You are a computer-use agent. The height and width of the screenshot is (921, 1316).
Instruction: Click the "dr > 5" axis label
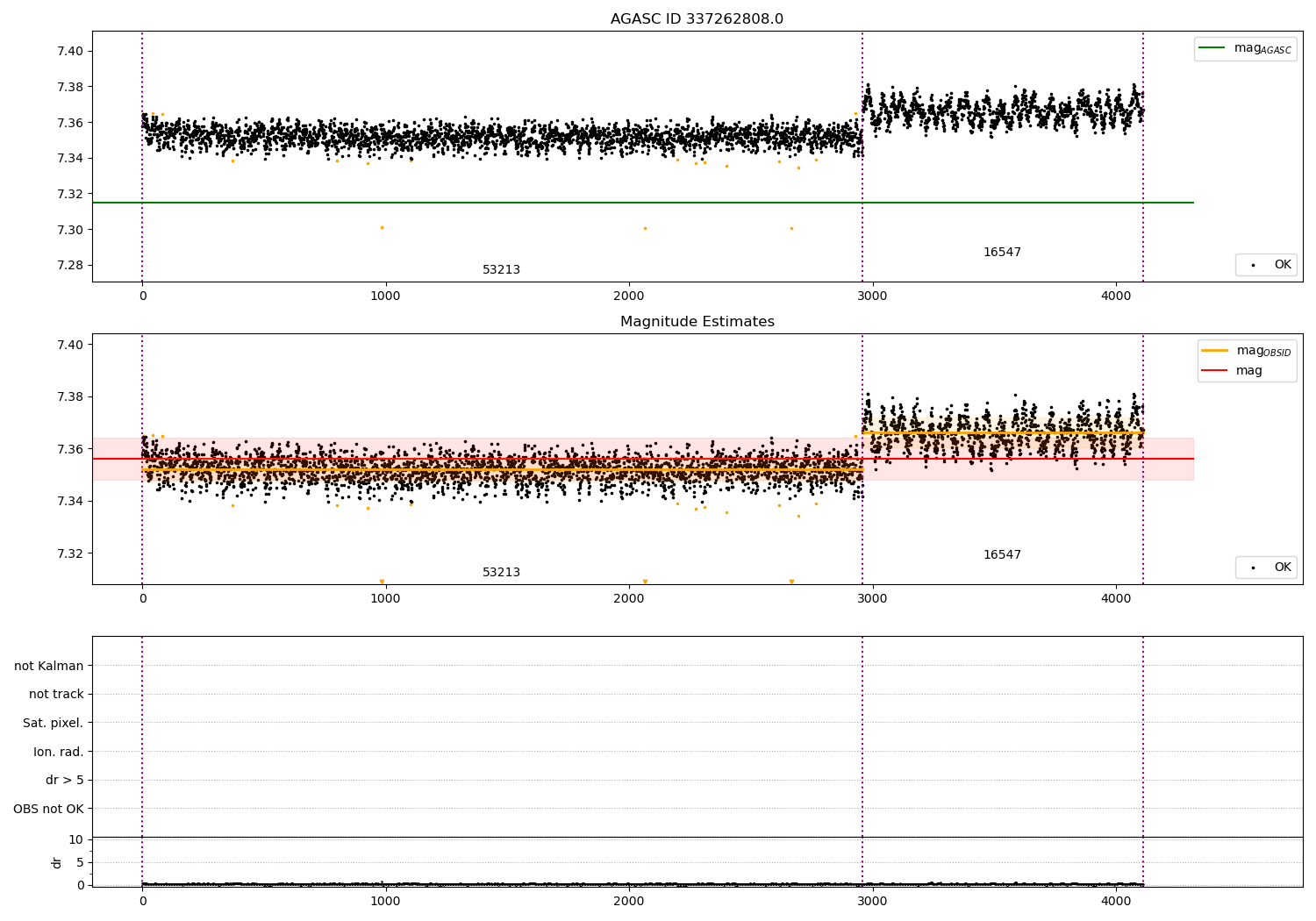point(65,780)
